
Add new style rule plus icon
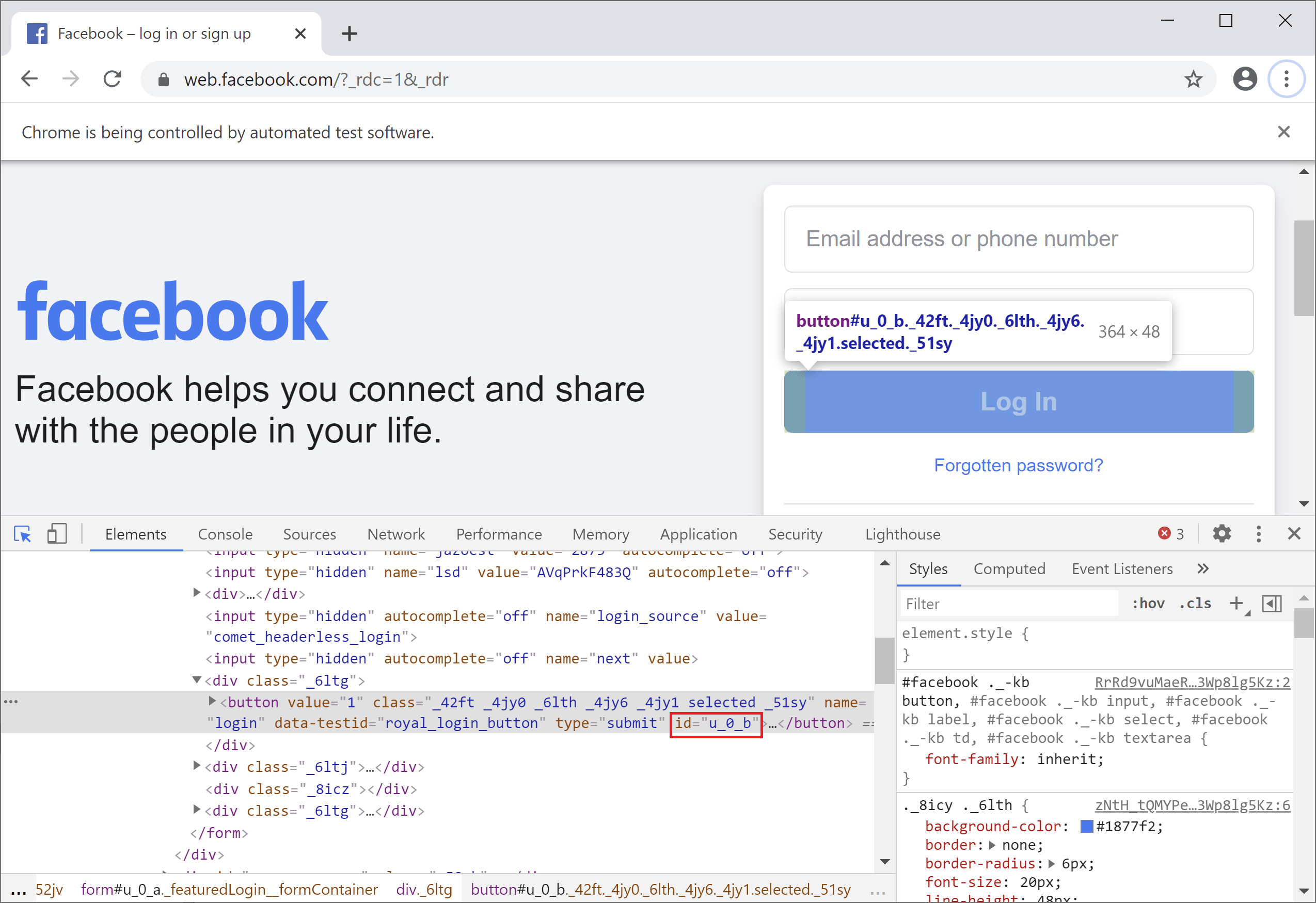pyautogui.click(x=1236, y=604)
